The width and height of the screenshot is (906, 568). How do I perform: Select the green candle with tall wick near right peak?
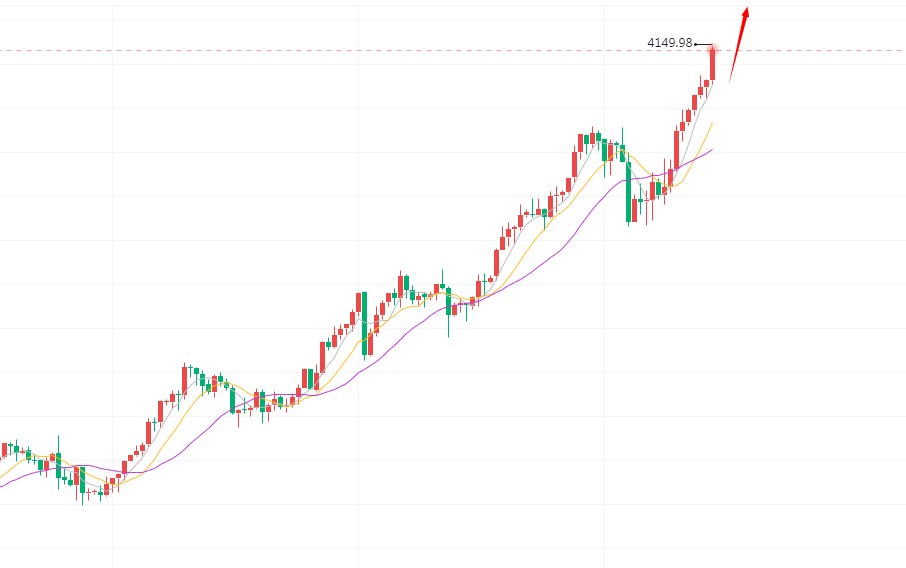point(622,152)
